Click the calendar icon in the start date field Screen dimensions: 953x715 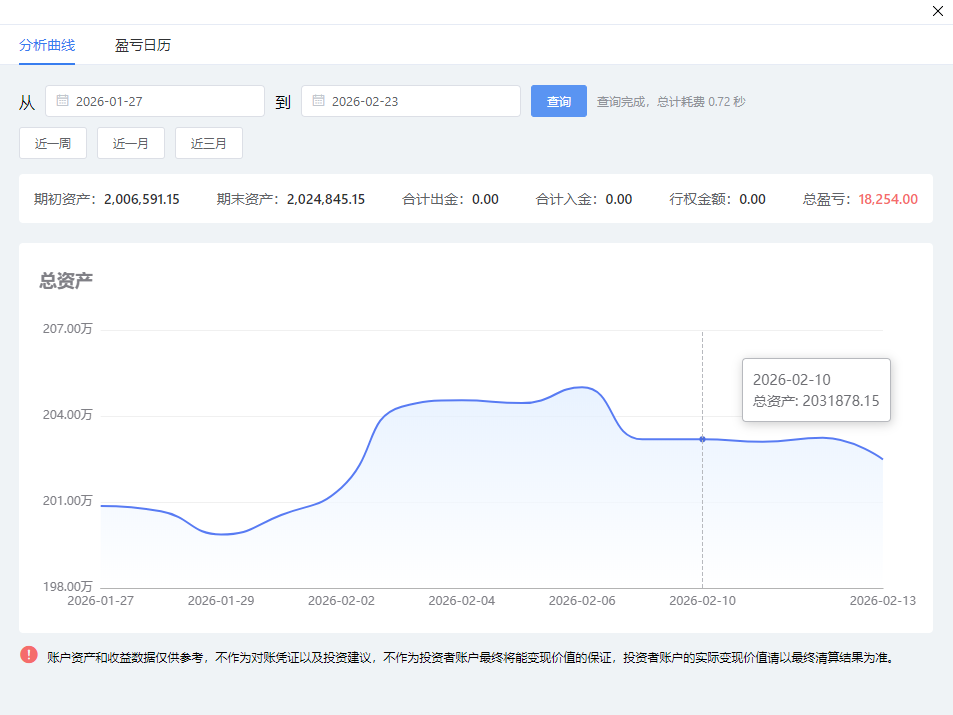(62, 101)
